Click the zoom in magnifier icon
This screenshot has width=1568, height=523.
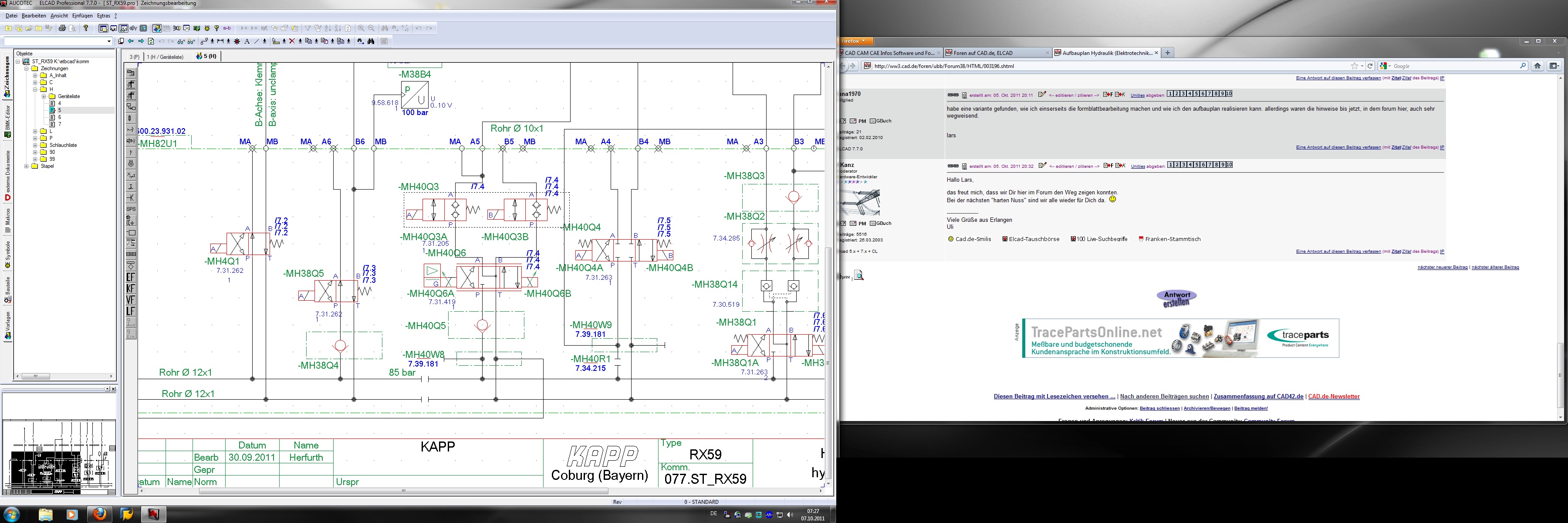click(x=361, y=29)
